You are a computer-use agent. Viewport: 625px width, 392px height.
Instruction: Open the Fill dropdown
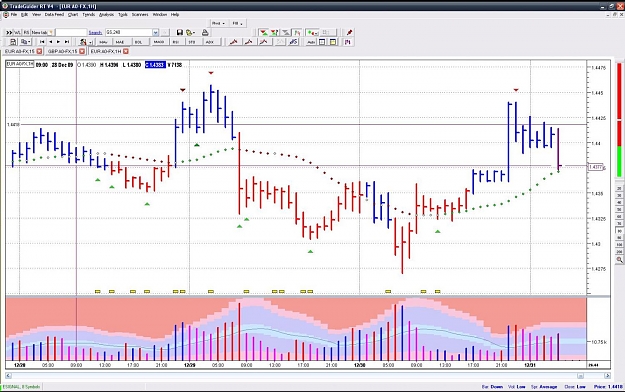(238, 24)
